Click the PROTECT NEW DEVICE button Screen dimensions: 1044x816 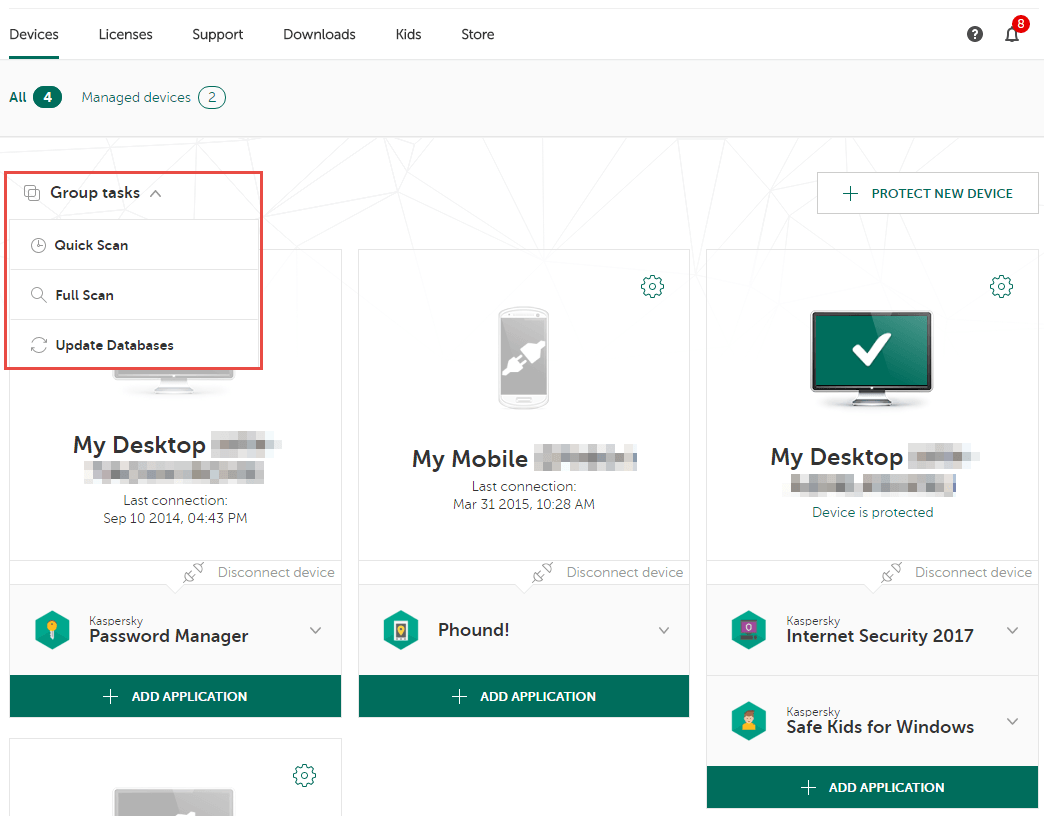927,193
